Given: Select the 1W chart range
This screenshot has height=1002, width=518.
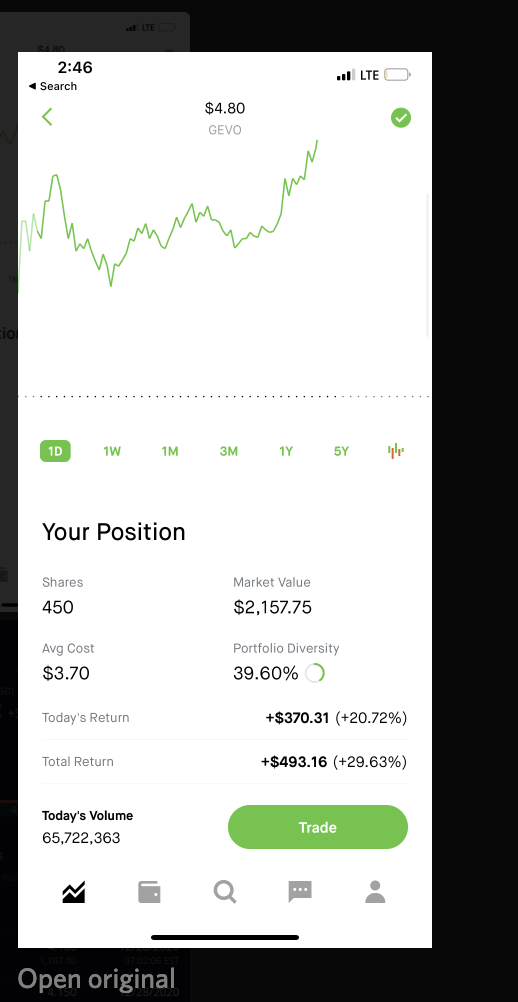Looking at the screenshot, I should [112, 451].
